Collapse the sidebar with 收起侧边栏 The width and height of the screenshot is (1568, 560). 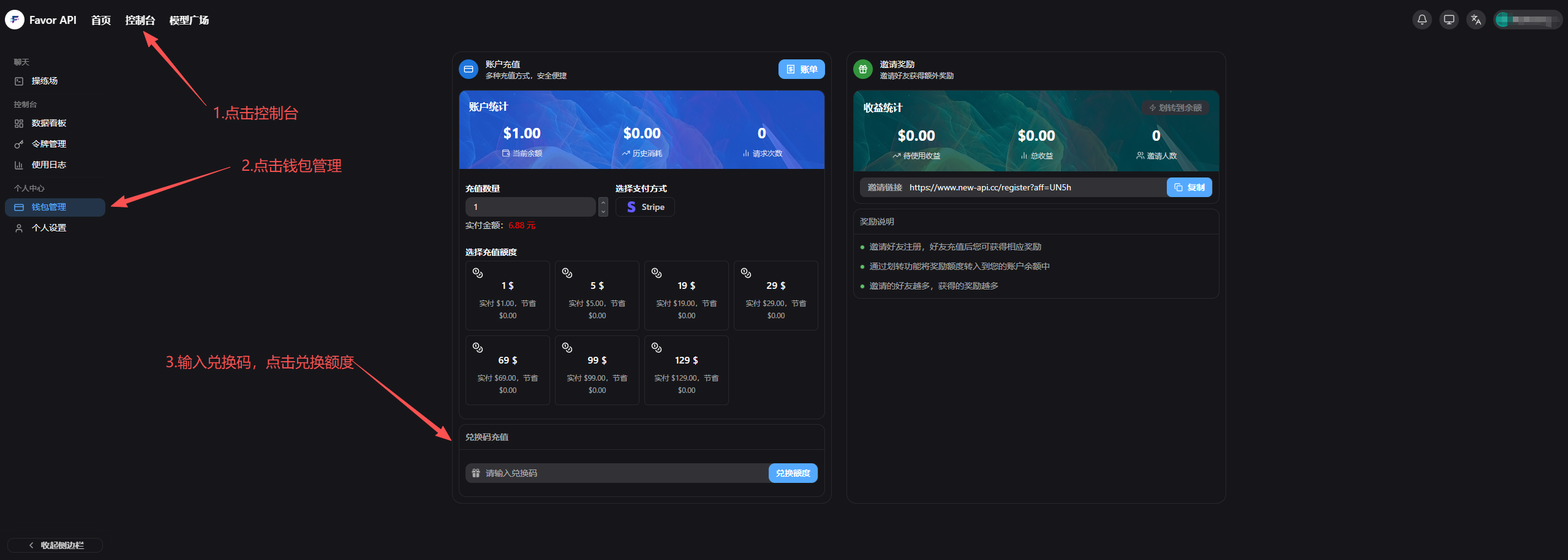[x=55, y=545]
